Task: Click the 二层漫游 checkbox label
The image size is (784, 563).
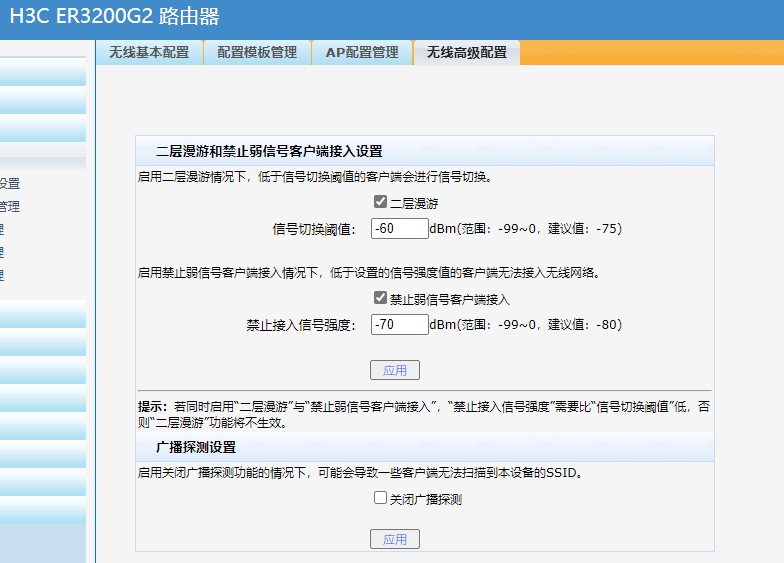Action: pyautogui.click(x=414, y=204)
